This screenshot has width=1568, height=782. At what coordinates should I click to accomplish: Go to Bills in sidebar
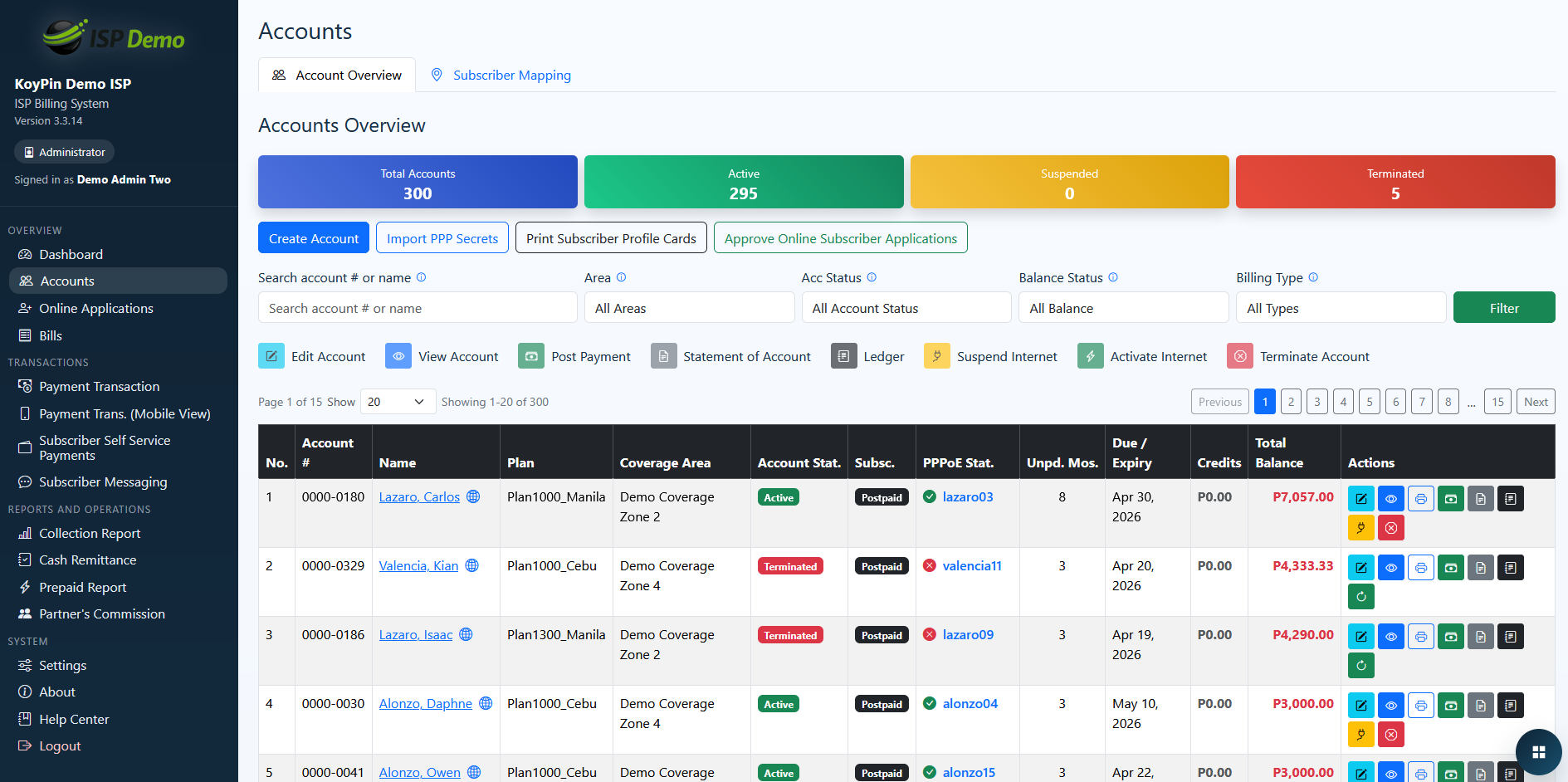click(118, 335)
